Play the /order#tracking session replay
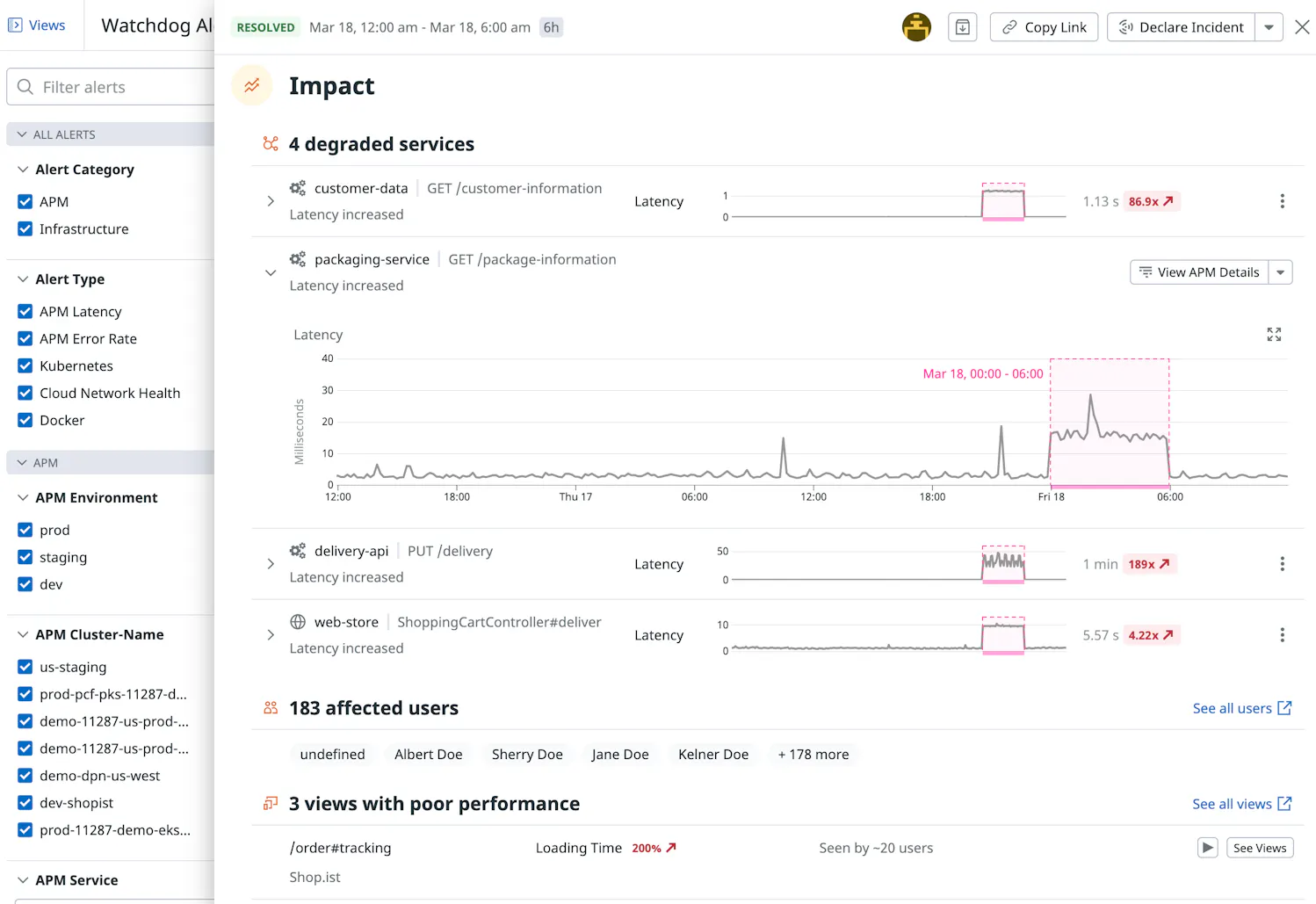1316x904 pixels. (1207, 847)
